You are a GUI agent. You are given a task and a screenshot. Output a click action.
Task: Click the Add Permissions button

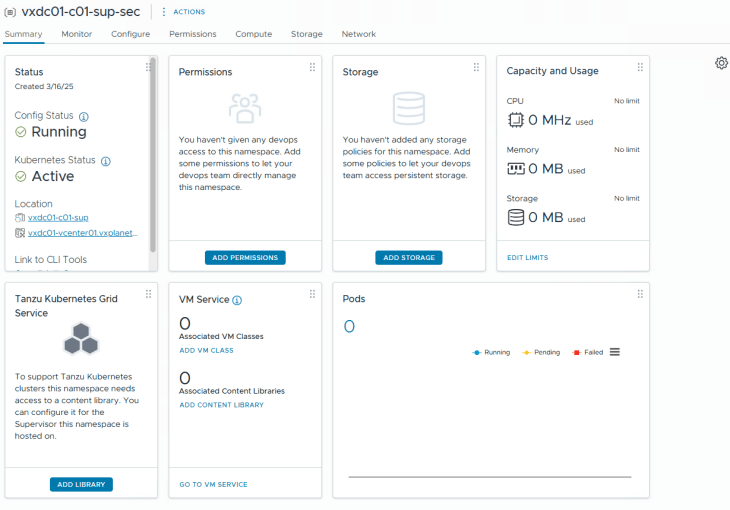click(245, 258)
